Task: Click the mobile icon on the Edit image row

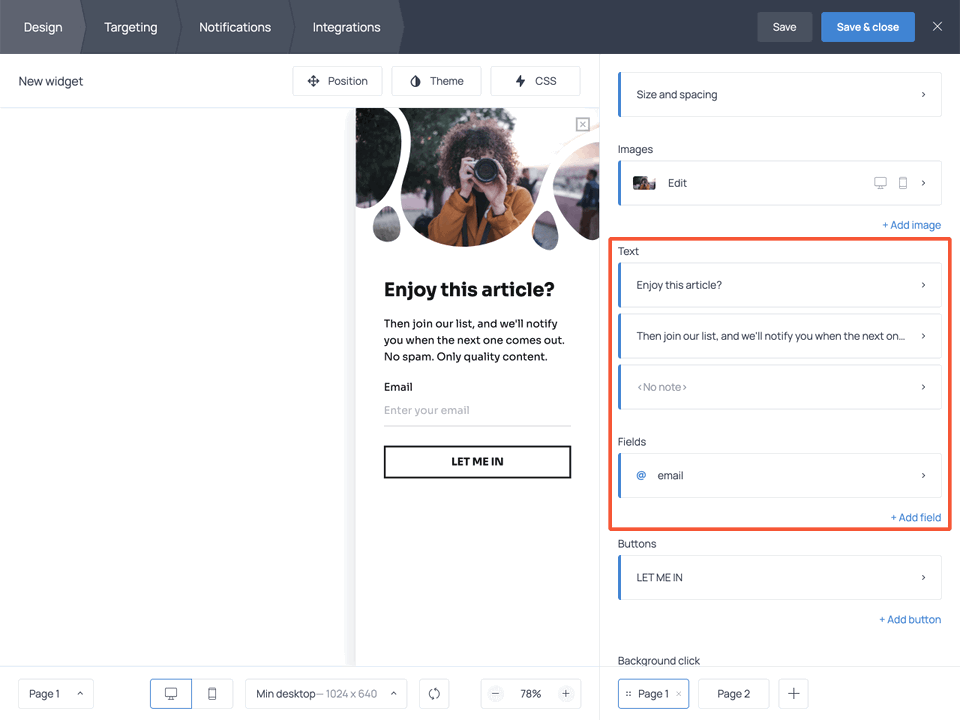Action: tap(903, 183)
